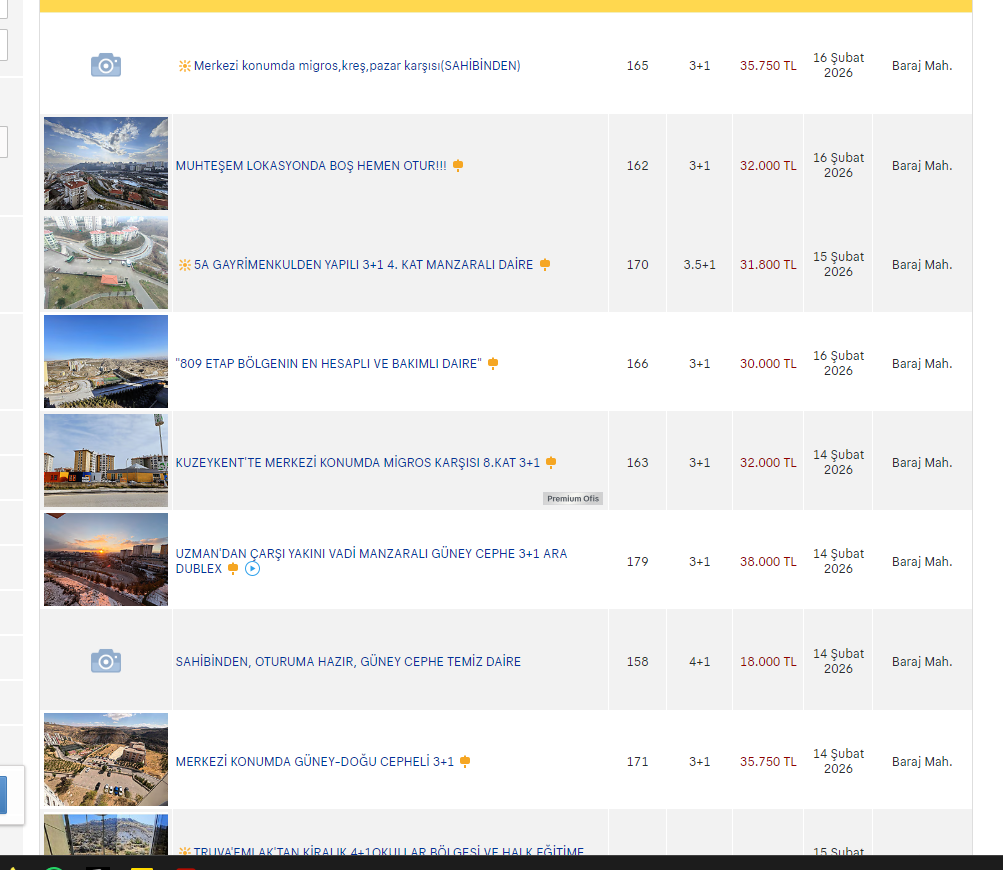Click price 31.800 TL
Viewport: 1003px width, 870px height.
click(x=768, y=265)
